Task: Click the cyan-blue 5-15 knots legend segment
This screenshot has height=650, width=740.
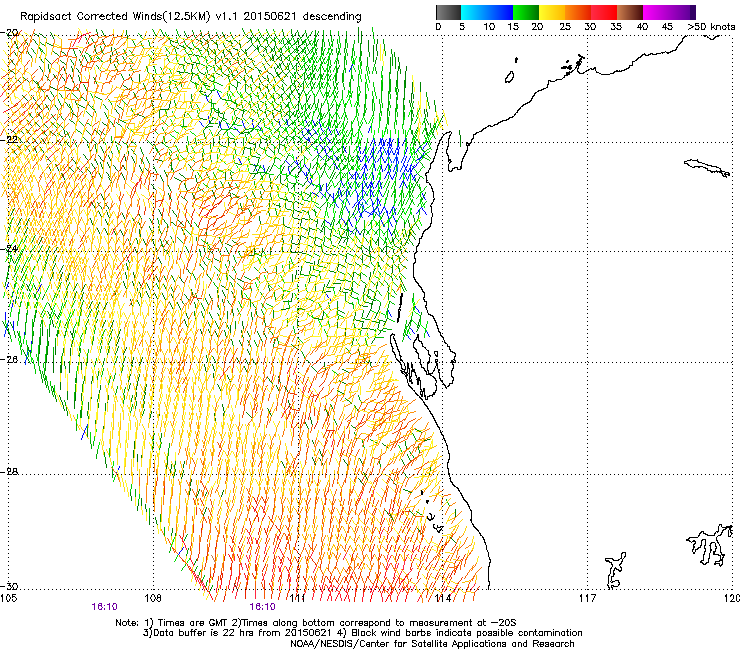Action: pos(487,12)
